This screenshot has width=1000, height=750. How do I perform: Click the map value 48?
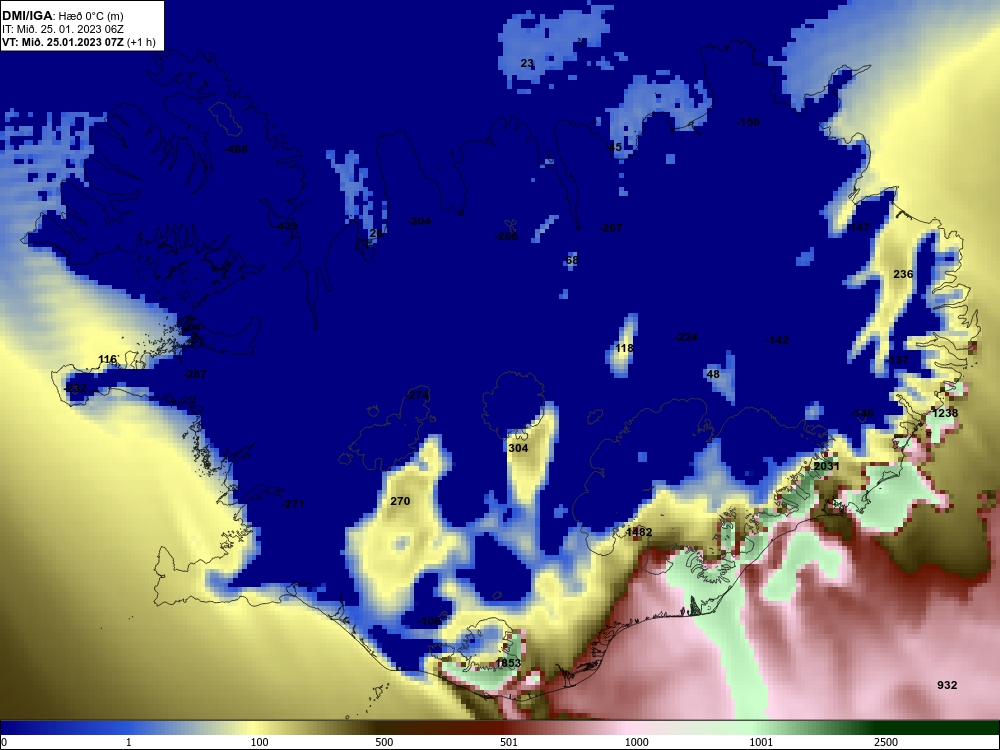click(x=713, y=374)
